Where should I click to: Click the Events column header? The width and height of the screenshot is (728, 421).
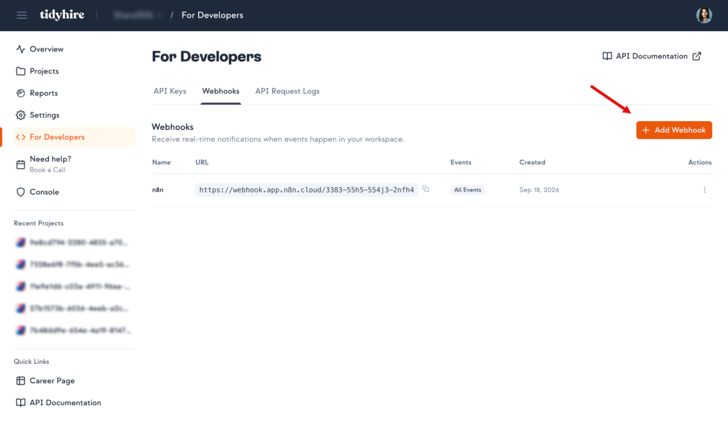click(461, 162)
